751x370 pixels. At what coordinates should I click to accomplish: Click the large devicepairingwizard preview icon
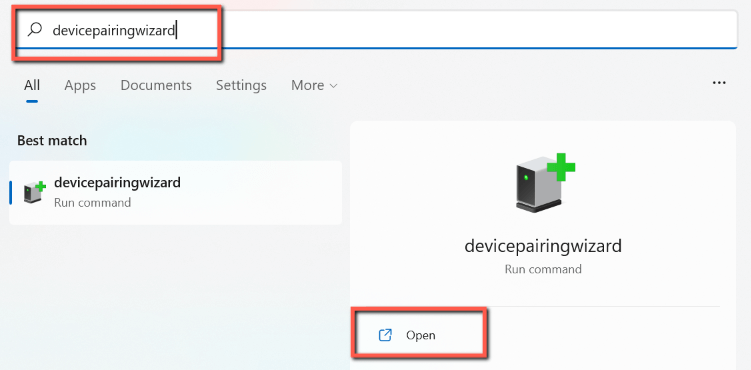tap(545, 182)
